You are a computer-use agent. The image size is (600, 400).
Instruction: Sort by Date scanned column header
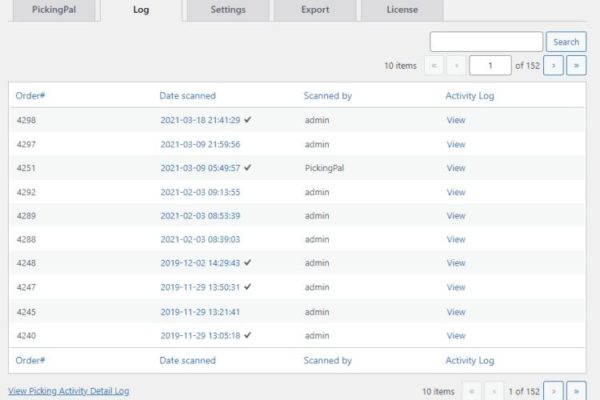[x=187, y=96]
